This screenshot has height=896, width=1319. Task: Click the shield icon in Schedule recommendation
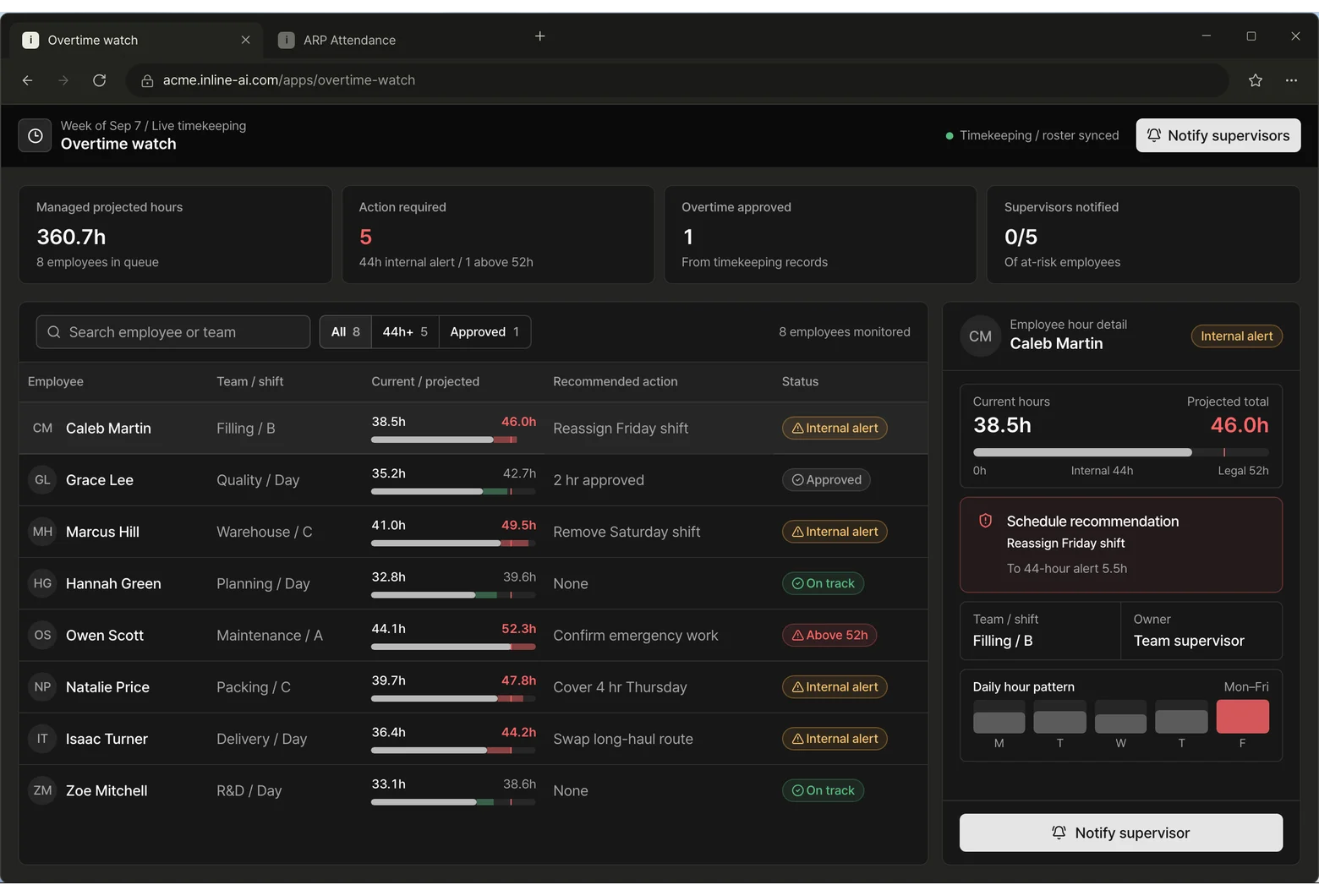(985, 521)
